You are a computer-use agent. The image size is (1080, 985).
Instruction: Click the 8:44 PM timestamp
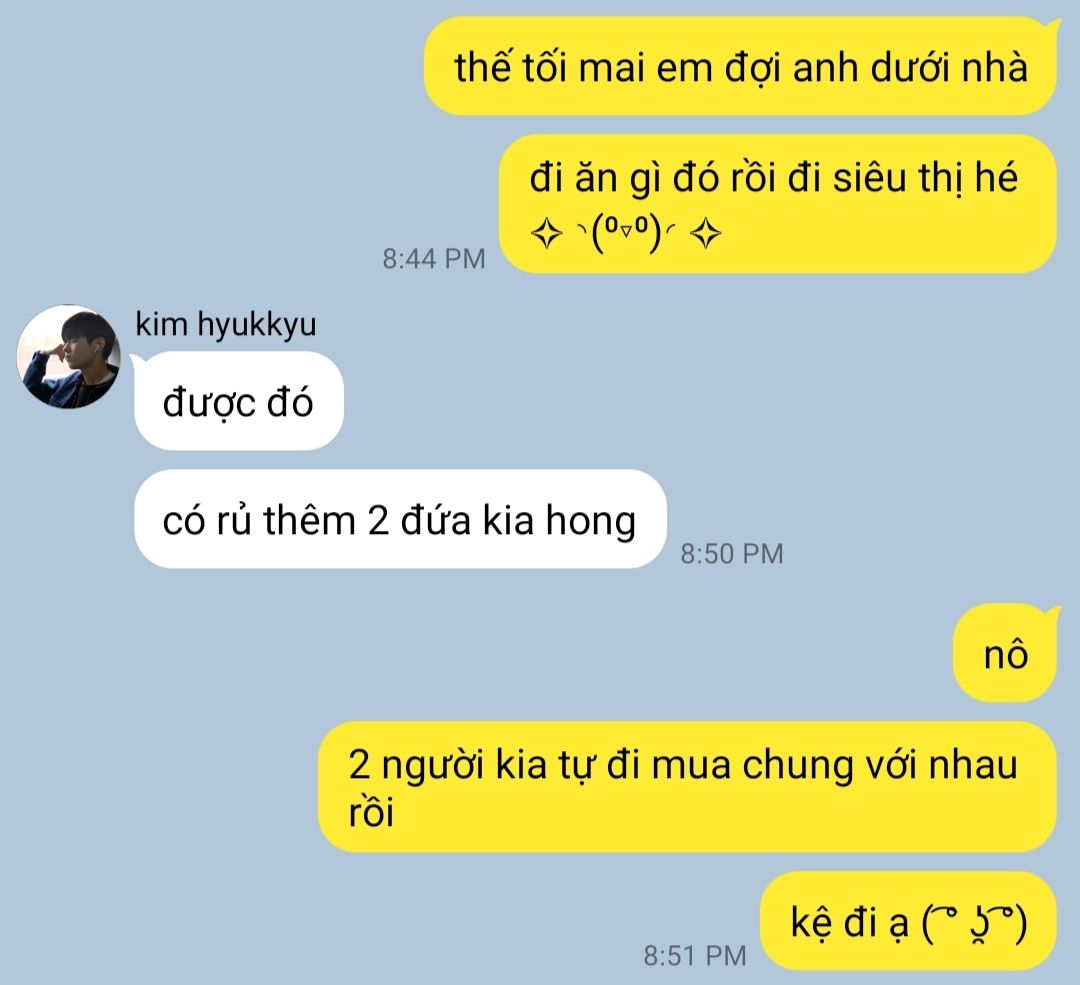point(434,259)
